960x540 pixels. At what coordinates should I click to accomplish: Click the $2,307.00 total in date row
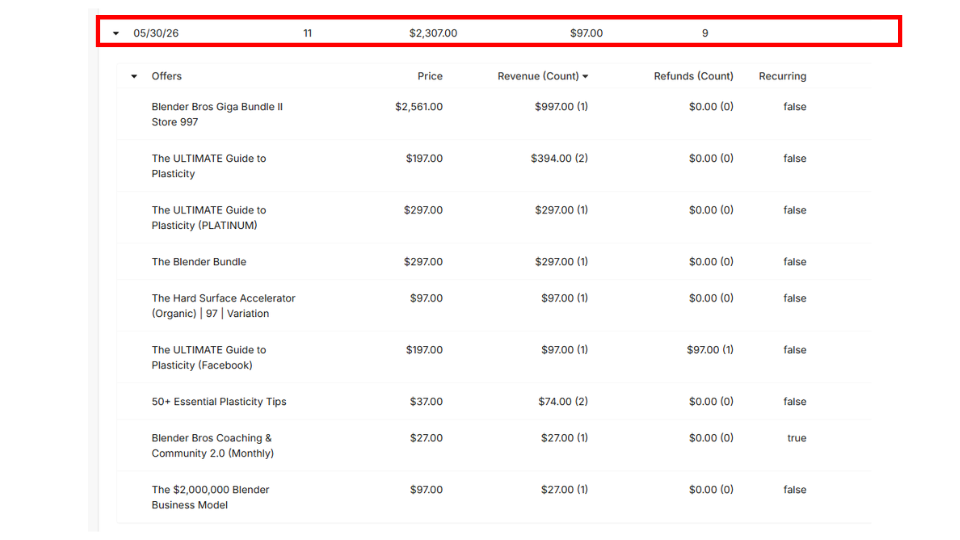coord(433,33)
